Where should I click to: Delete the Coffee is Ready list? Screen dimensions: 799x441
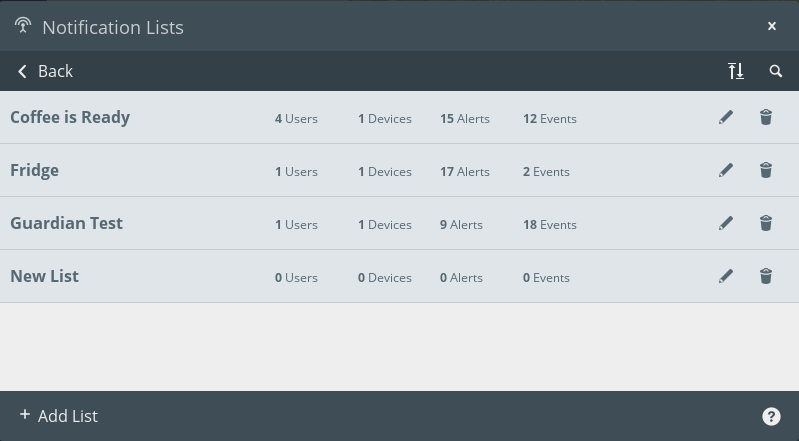coord(766,117)
